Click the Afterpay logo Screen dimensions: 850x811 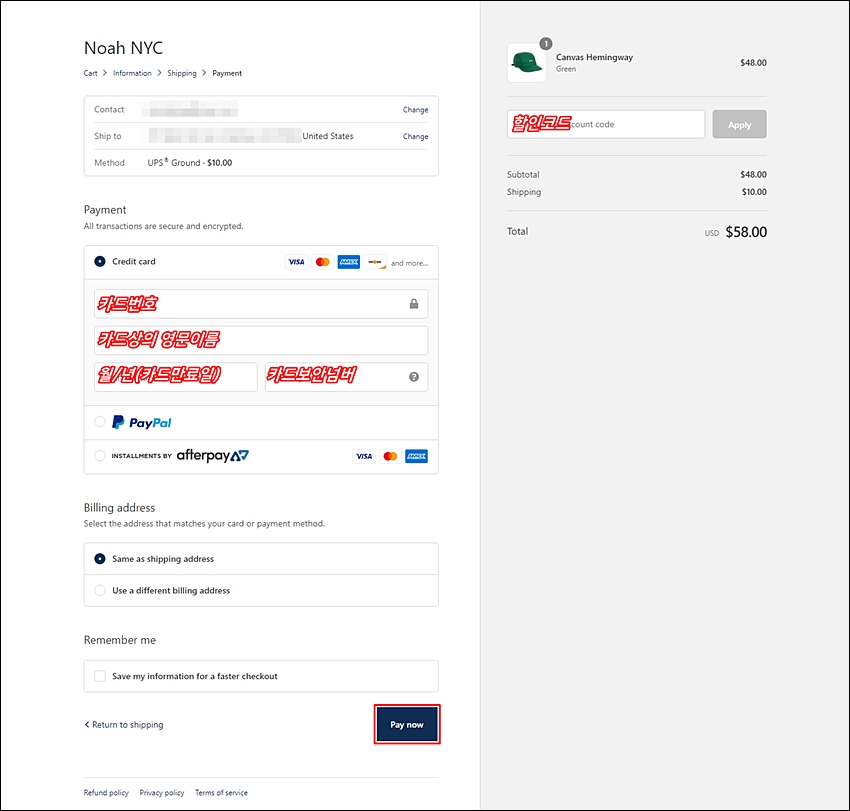point(212,455)
